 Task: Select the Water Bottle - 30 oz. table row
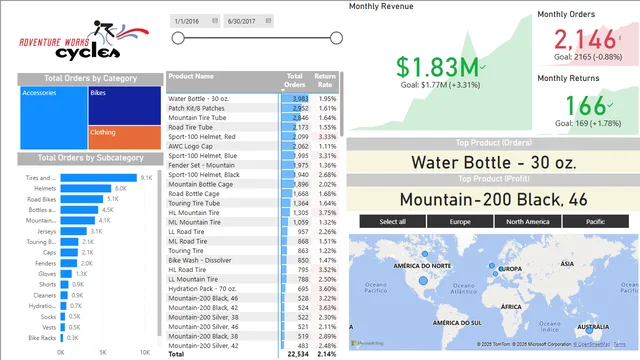coord(252,99)
